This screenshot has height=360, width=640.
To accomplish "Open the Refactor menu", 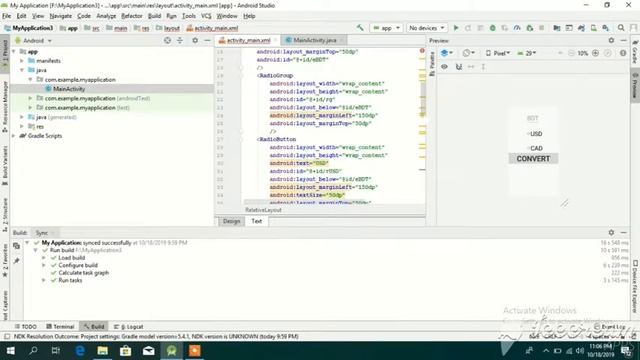I will click(x=132, y=16).
